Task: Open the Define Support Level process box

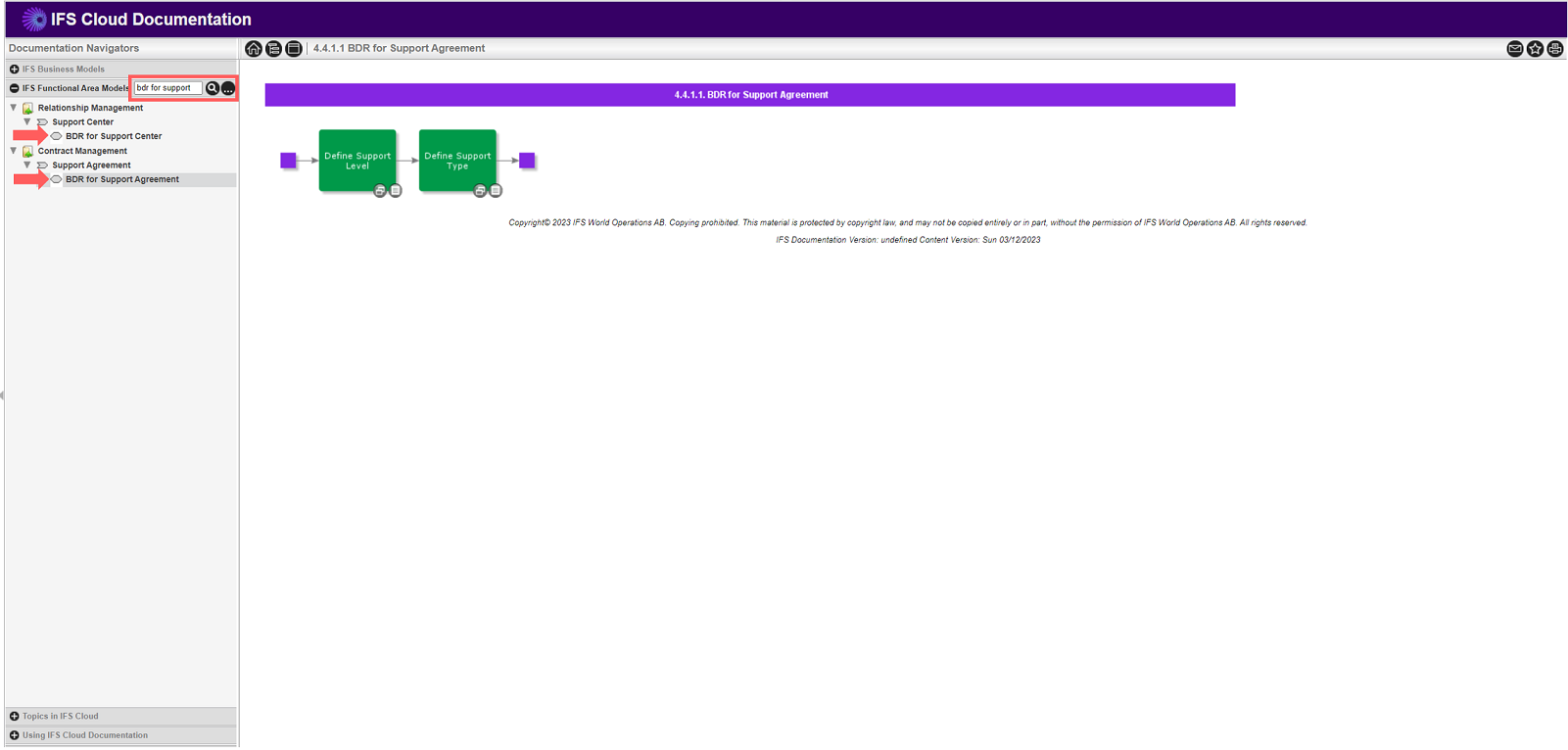Action: pos(357,158)
